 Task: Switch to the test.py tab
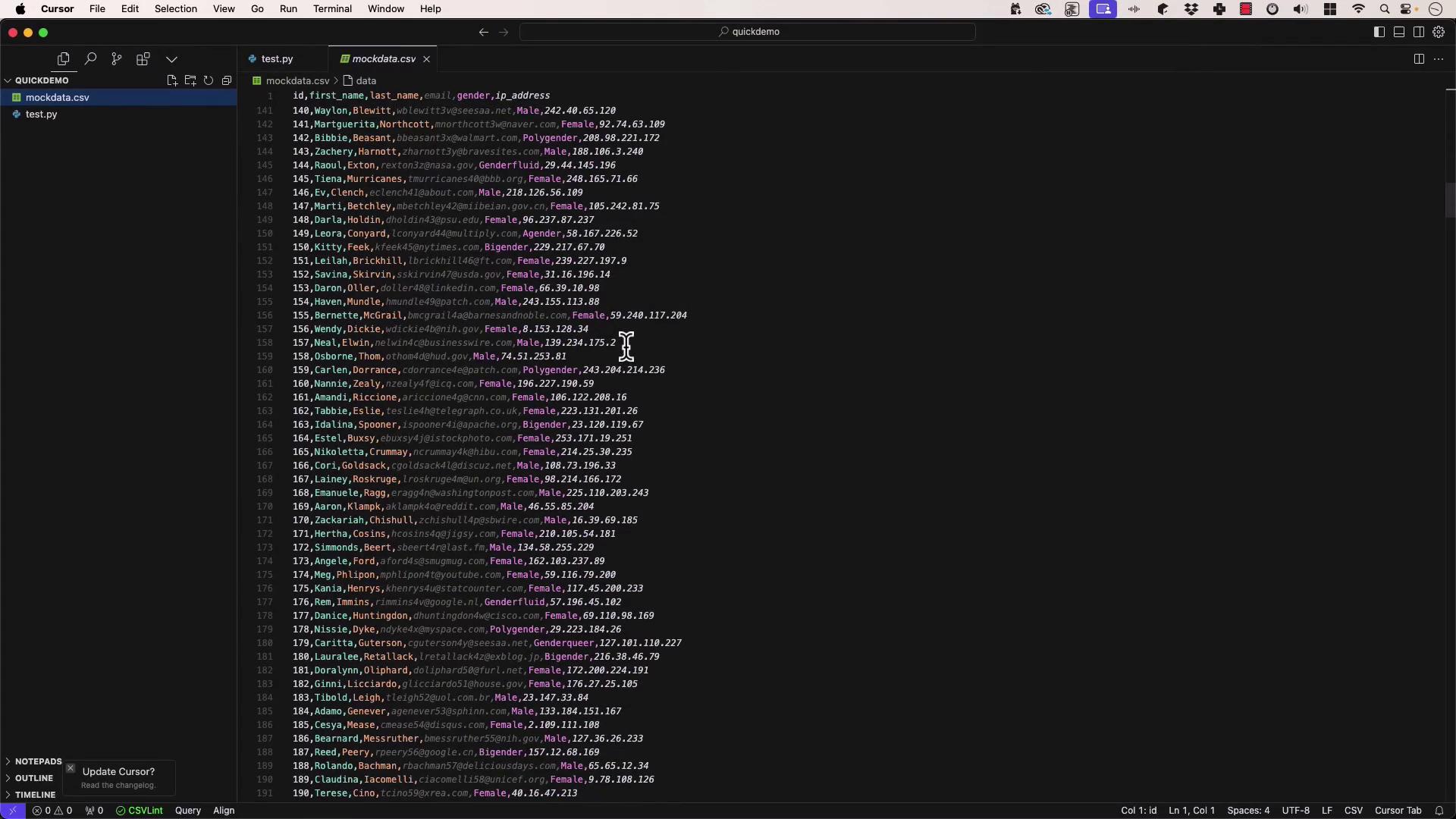pos(277,59)
